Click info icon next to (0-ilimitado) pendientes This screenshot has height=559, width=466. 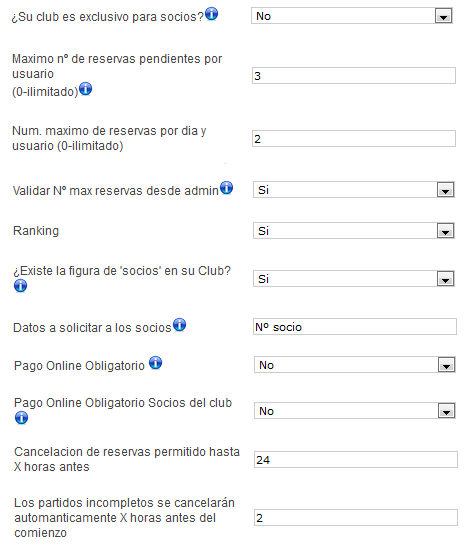[x=85, y=89]
